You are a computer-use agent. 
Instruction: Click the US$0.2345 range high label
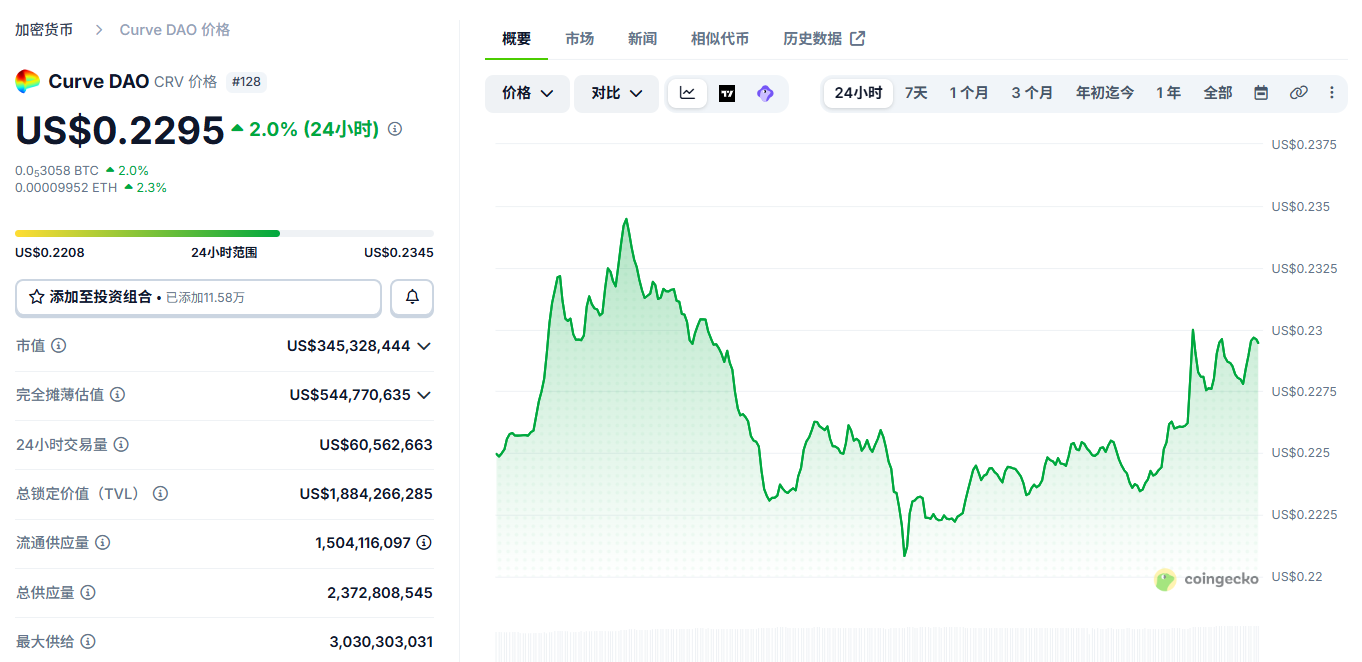pos(399,252)
